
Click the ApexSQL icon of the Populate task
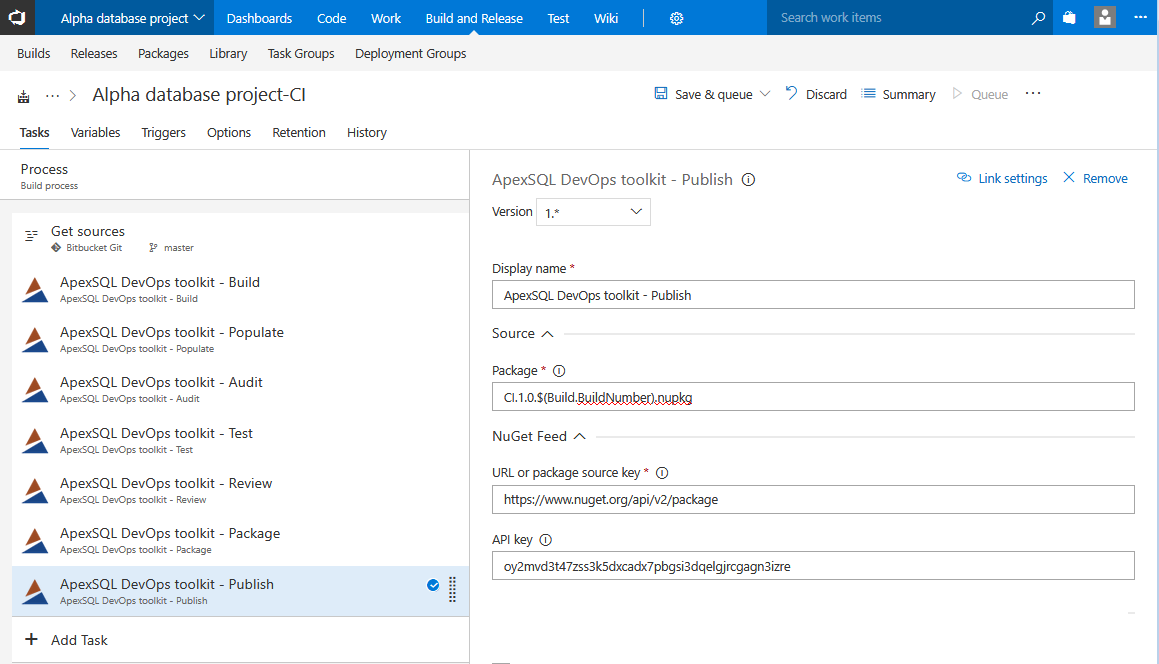point(35,340)
